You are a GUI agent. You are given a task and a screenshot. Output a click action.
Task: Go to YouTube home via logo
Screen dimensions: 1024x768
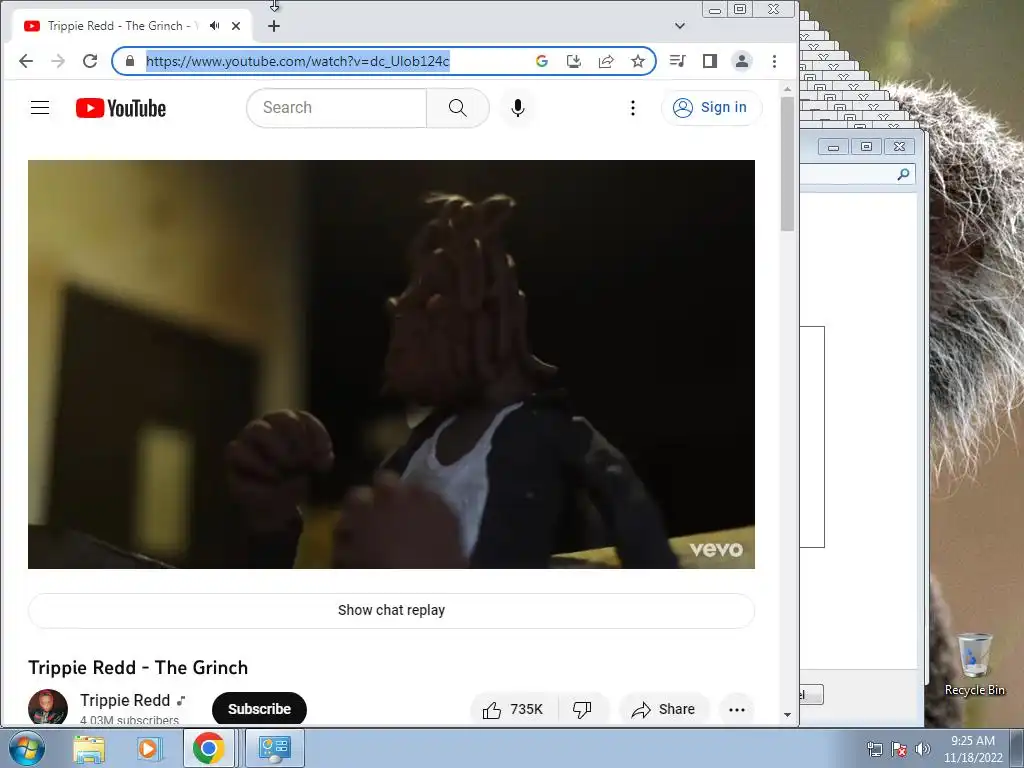tap(121, 108)
